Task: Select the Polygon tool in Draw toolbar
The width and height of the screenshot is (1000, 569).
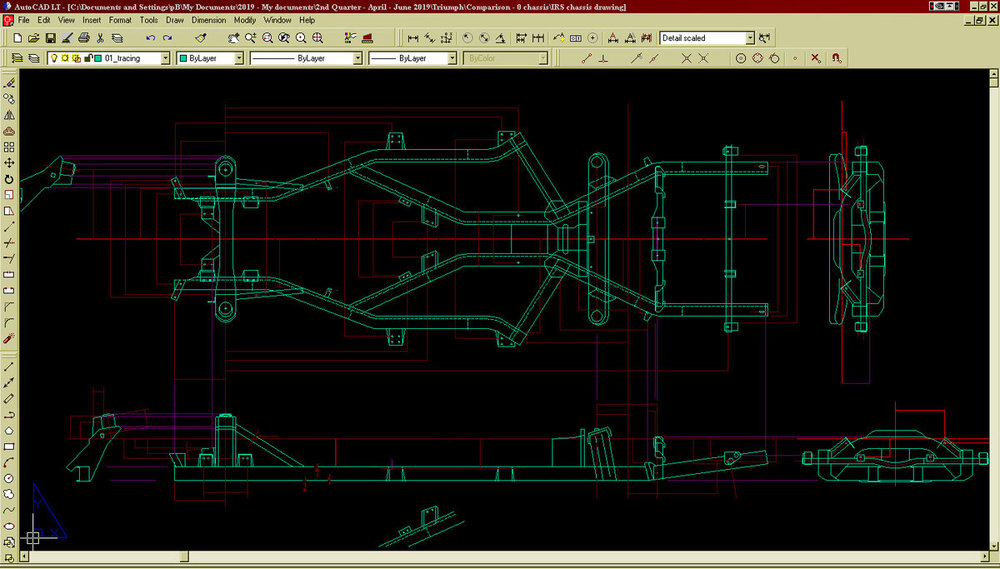Action: click(10, 430)
